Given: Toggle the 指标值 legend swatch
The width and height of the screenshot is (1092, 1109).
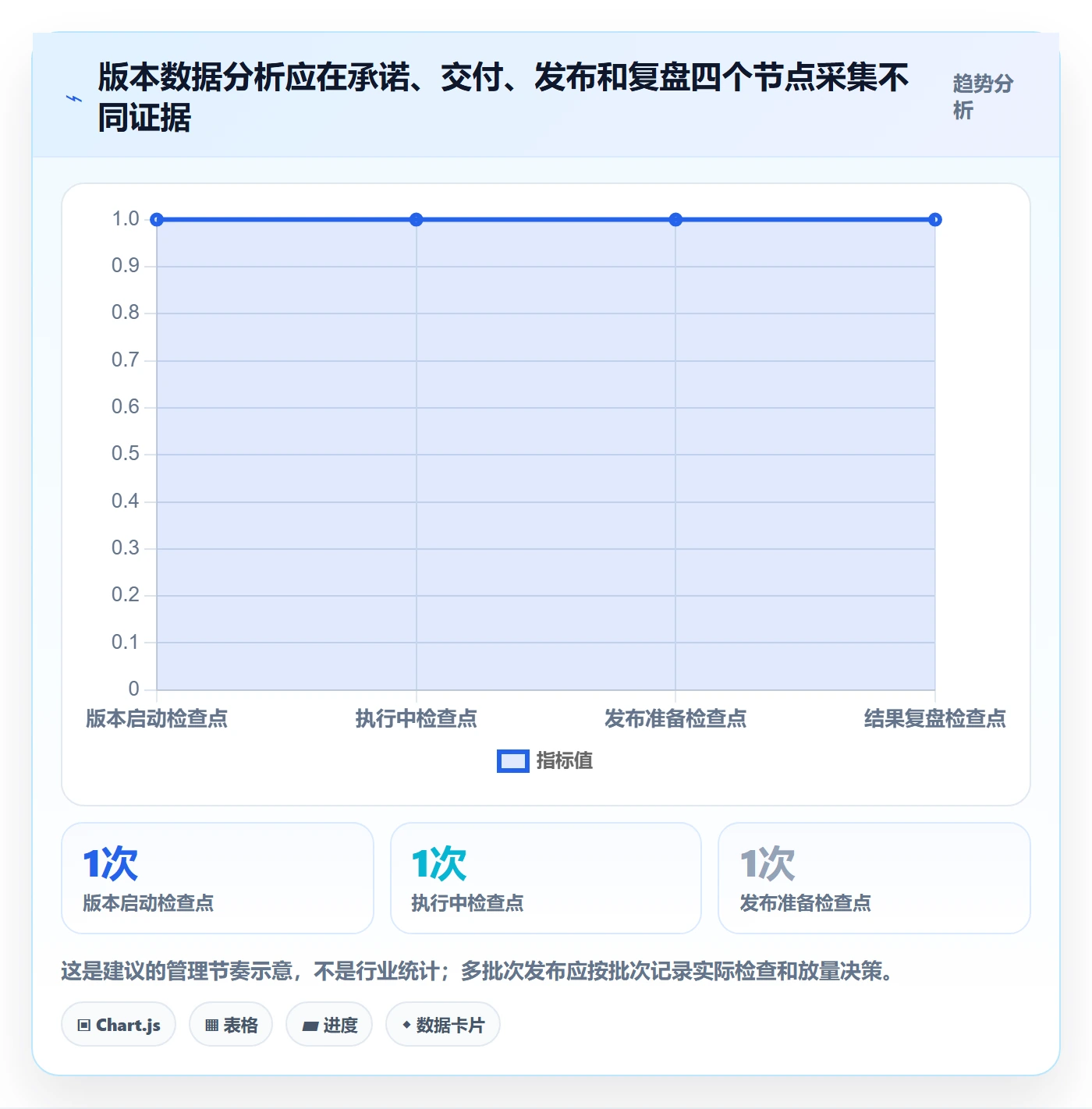Looking at the screenshot, I should (512, 761).
